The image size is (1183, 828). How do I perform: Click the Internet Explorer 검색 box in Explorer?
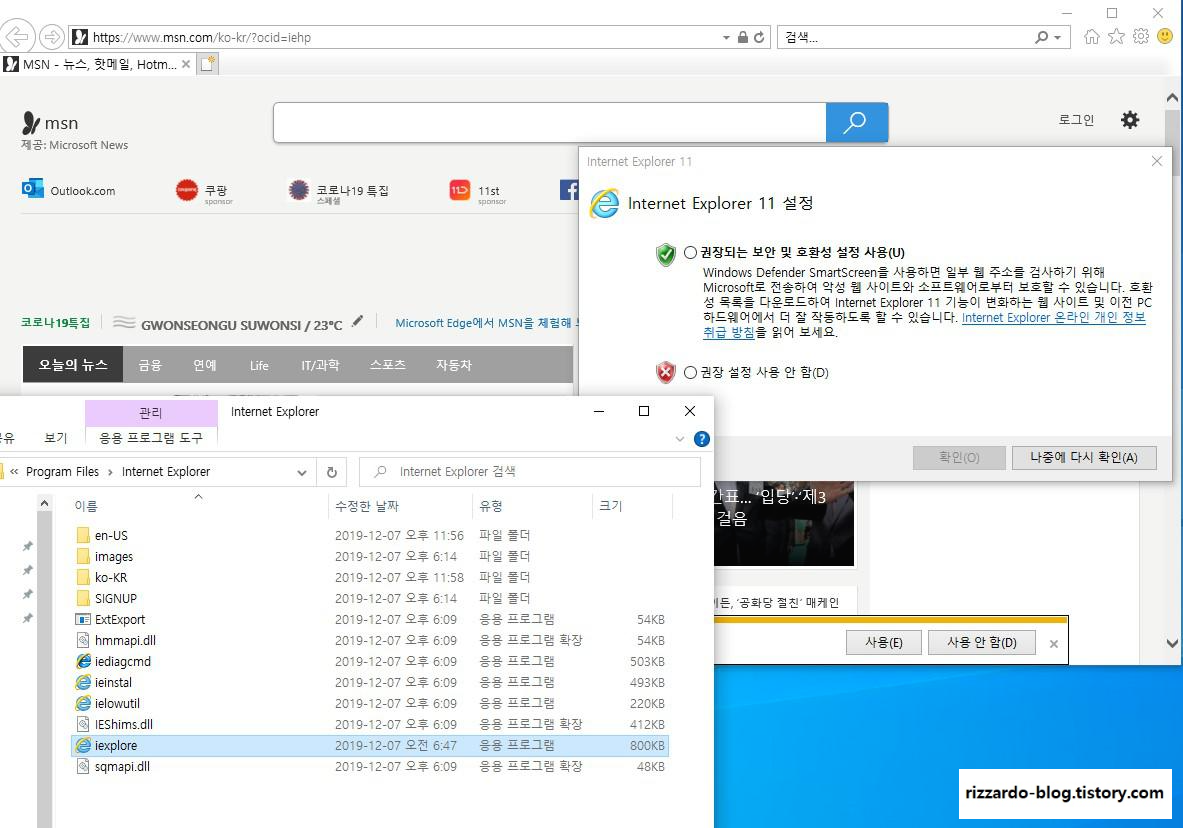click(530, 472)
